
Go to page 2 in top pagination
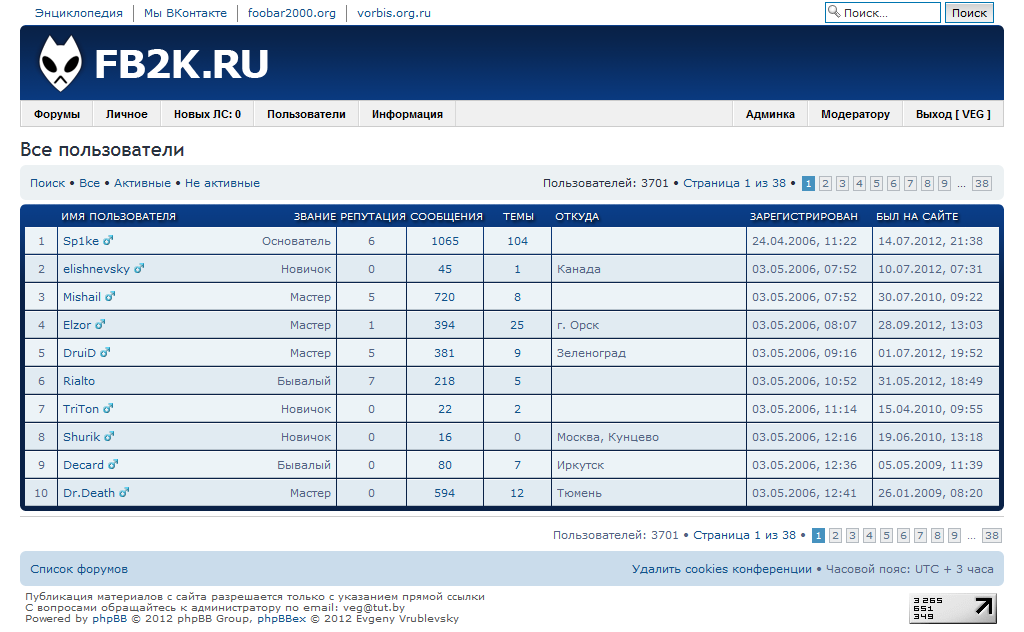[825, 183]
